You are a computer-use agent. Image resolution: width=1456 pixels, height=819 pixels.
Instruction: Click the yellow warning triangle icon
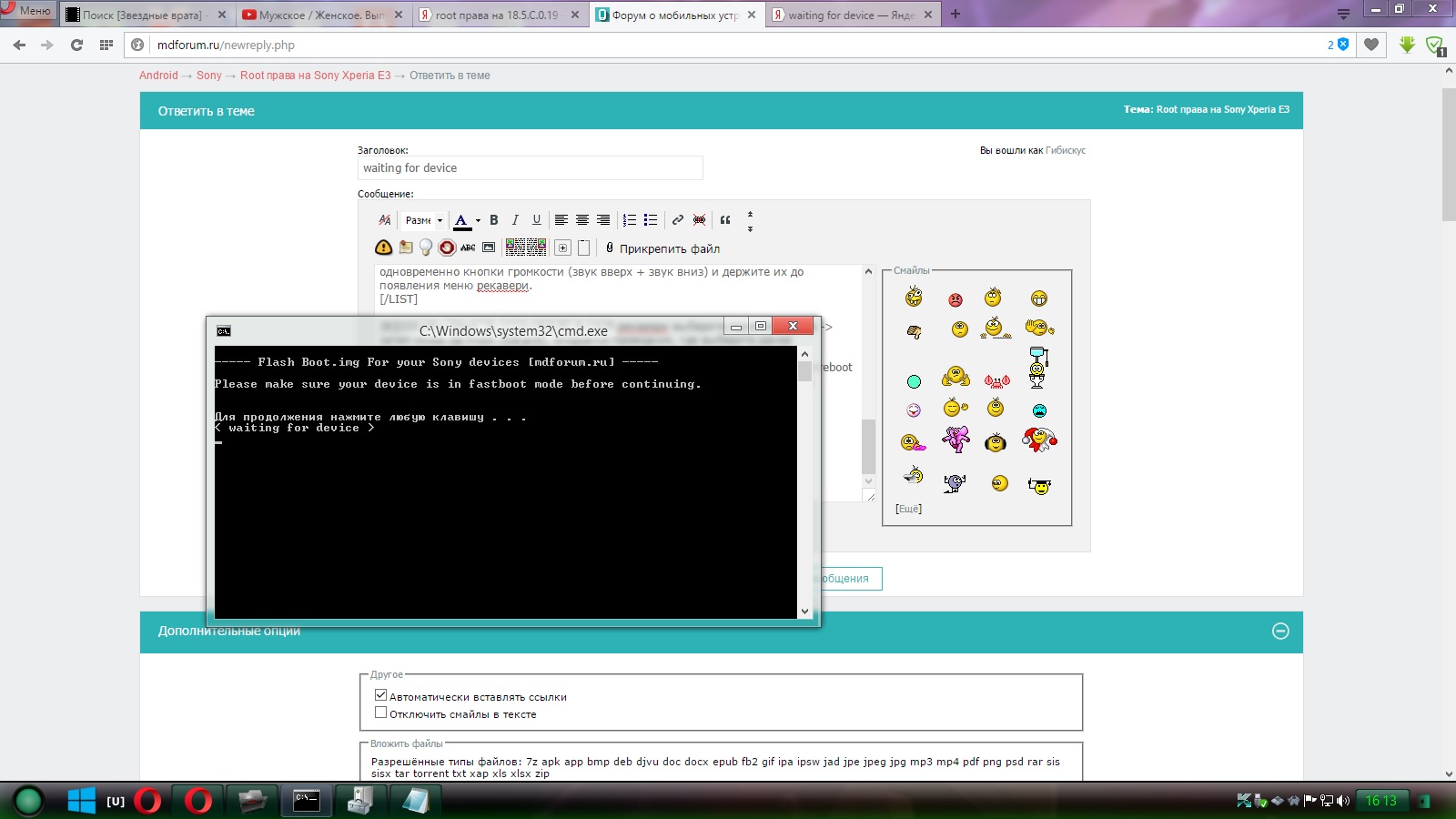[x=383, y=248]
